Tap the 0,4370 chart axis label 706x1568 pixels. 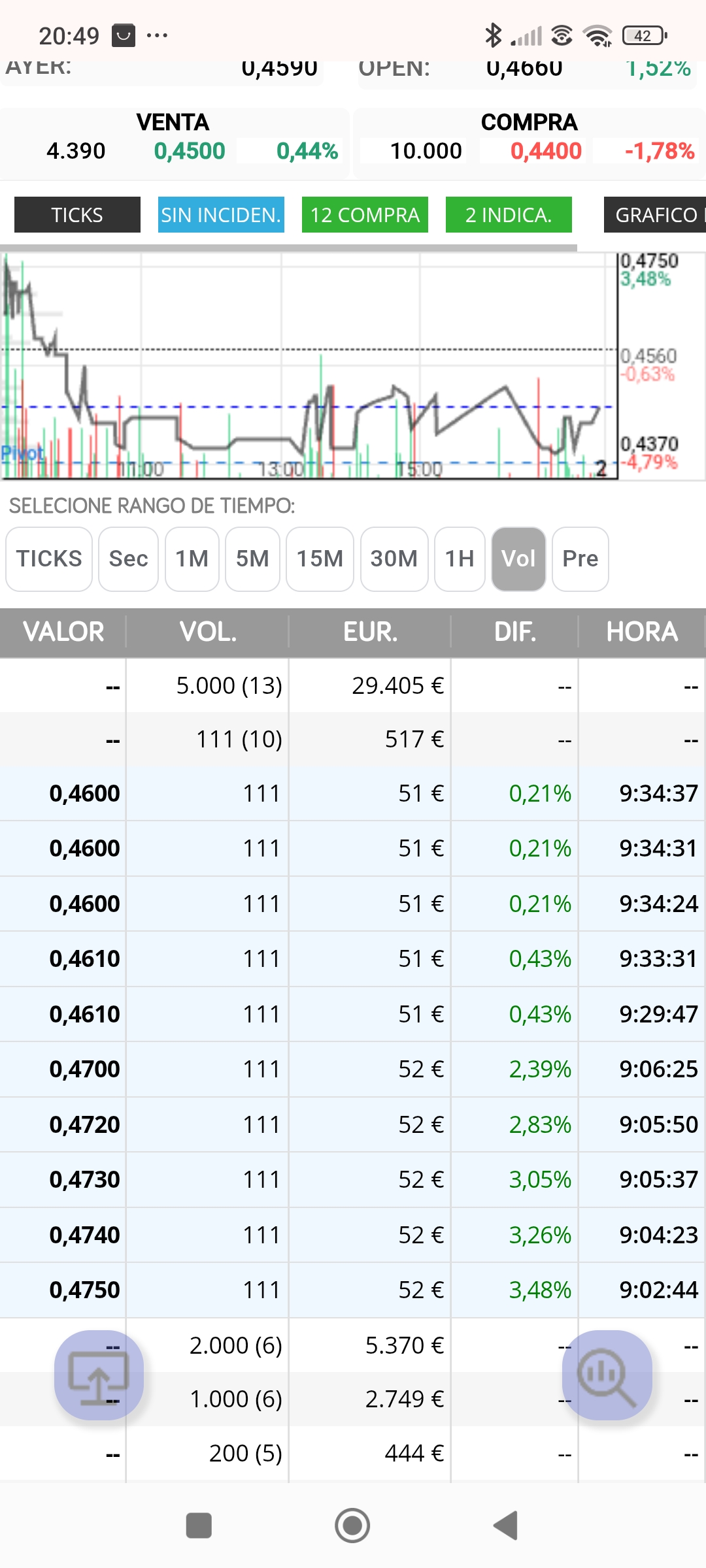[649, 444]
